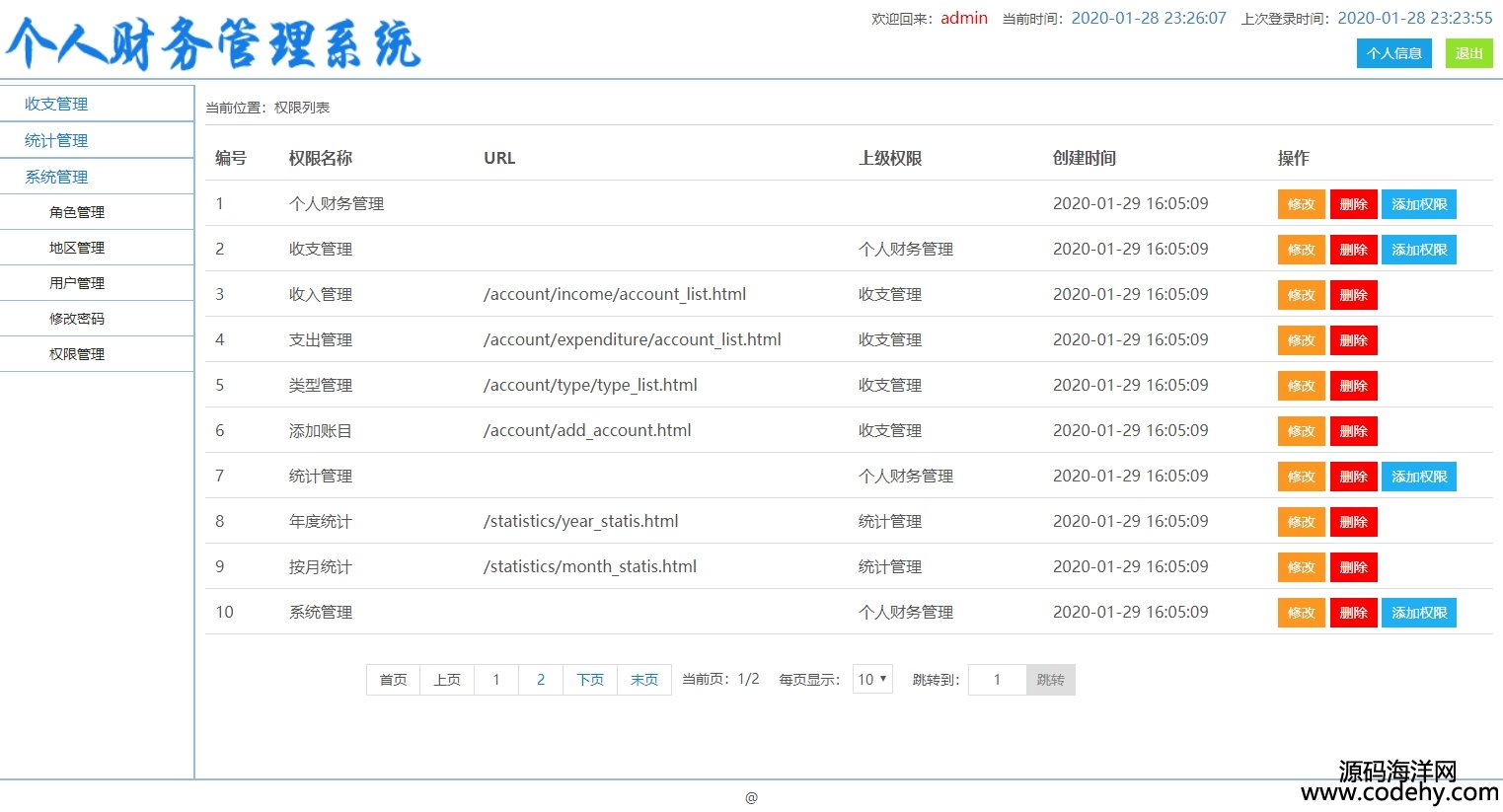Expand 收支管理 in the sidebar
The width and height of the screenshot is (1503, 812).
click(56, 104)
